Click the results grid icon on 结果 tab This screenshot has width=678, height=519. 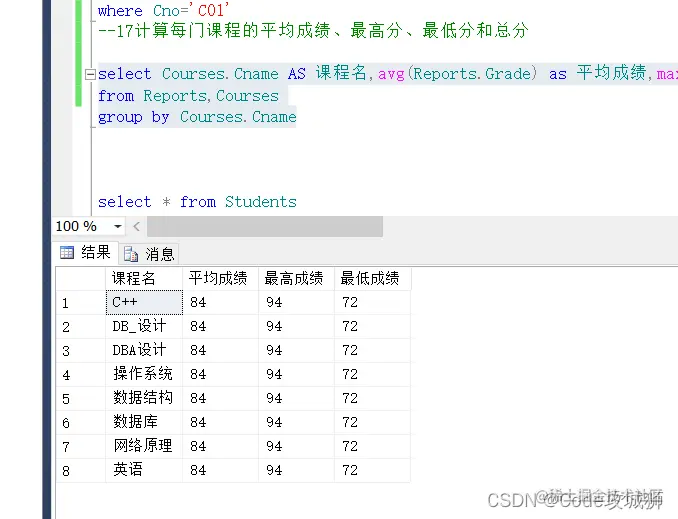tap(67, 253)
